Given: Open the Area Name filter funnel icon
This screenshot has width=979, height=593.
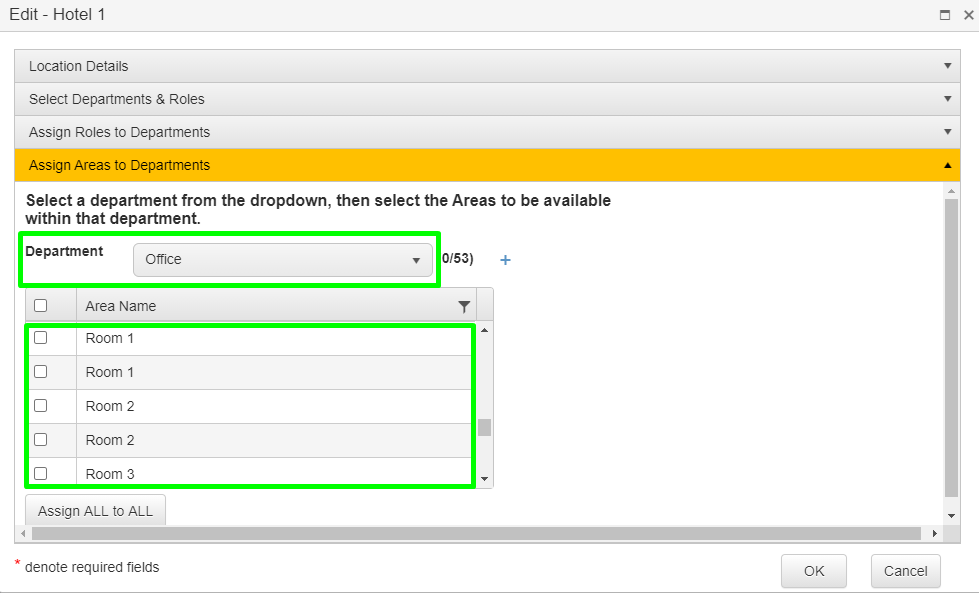Looking at the screenshot, I should [x=463, y=305].
